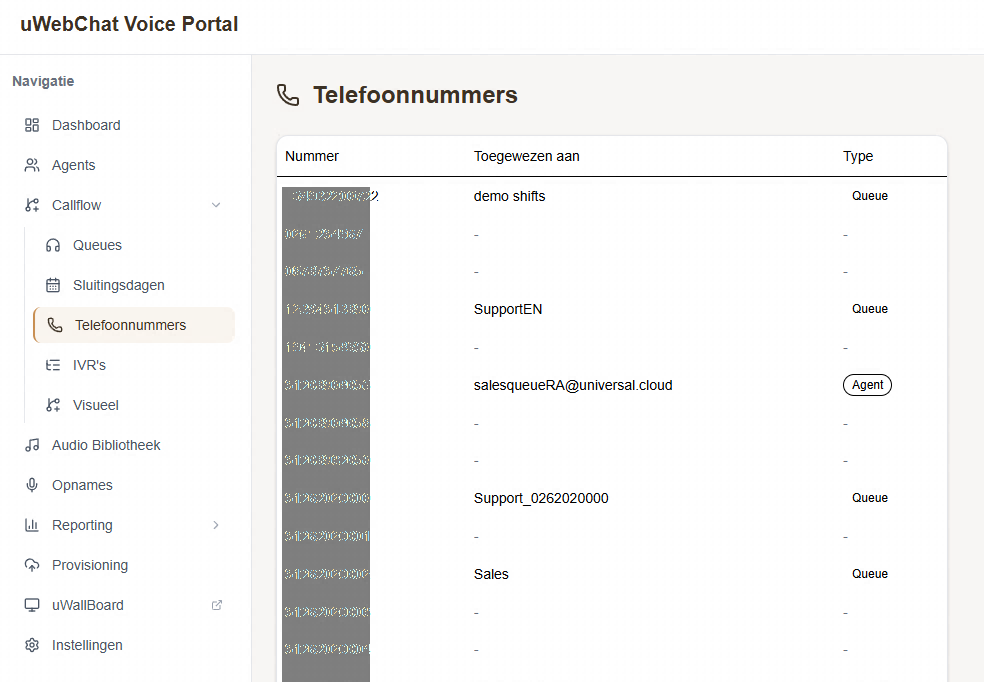Click the Telefoonnummers page heading

tap(415, 95)
